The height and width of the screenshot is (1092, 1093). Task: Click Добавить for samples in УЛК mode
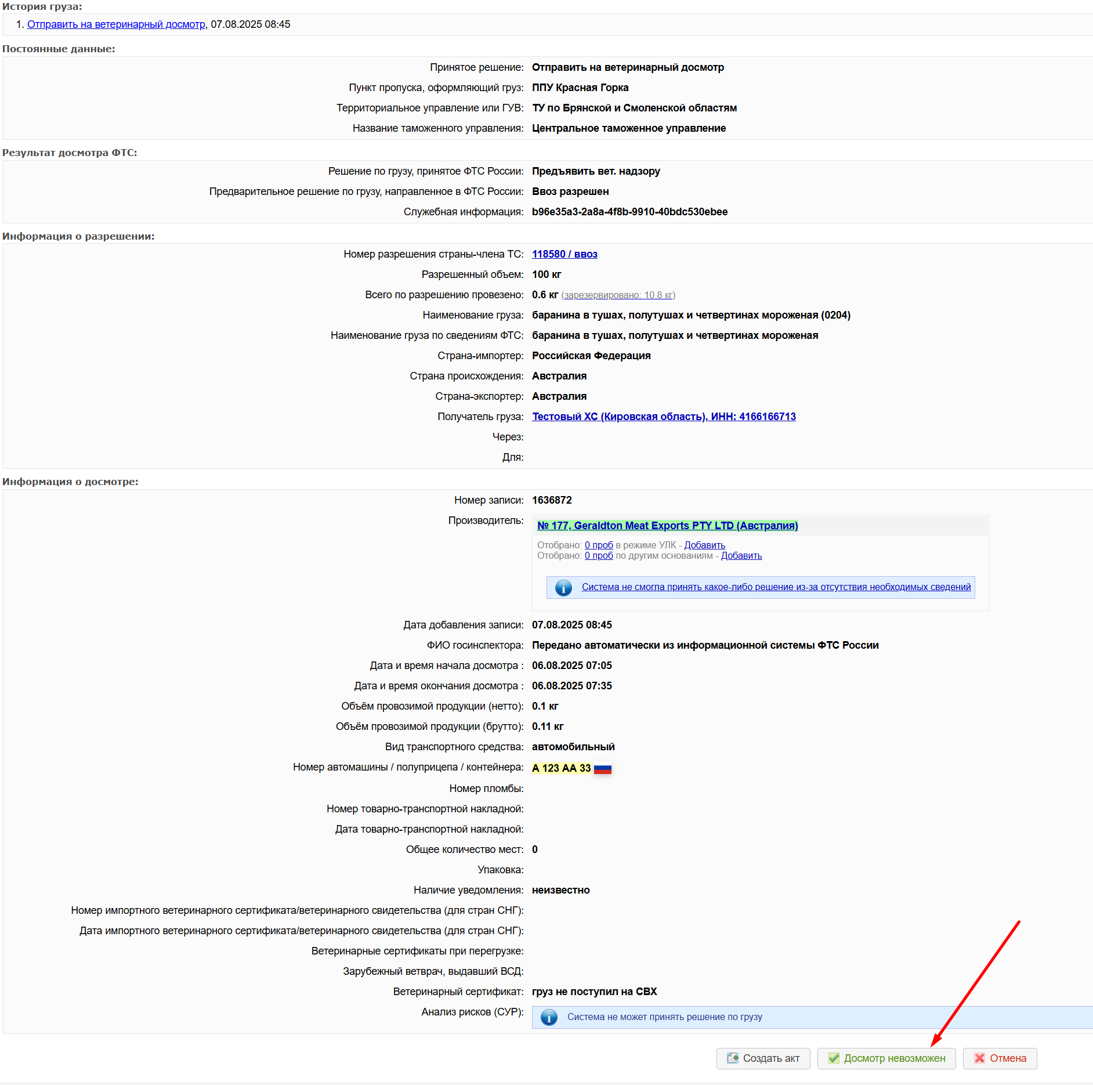[704, 545]
